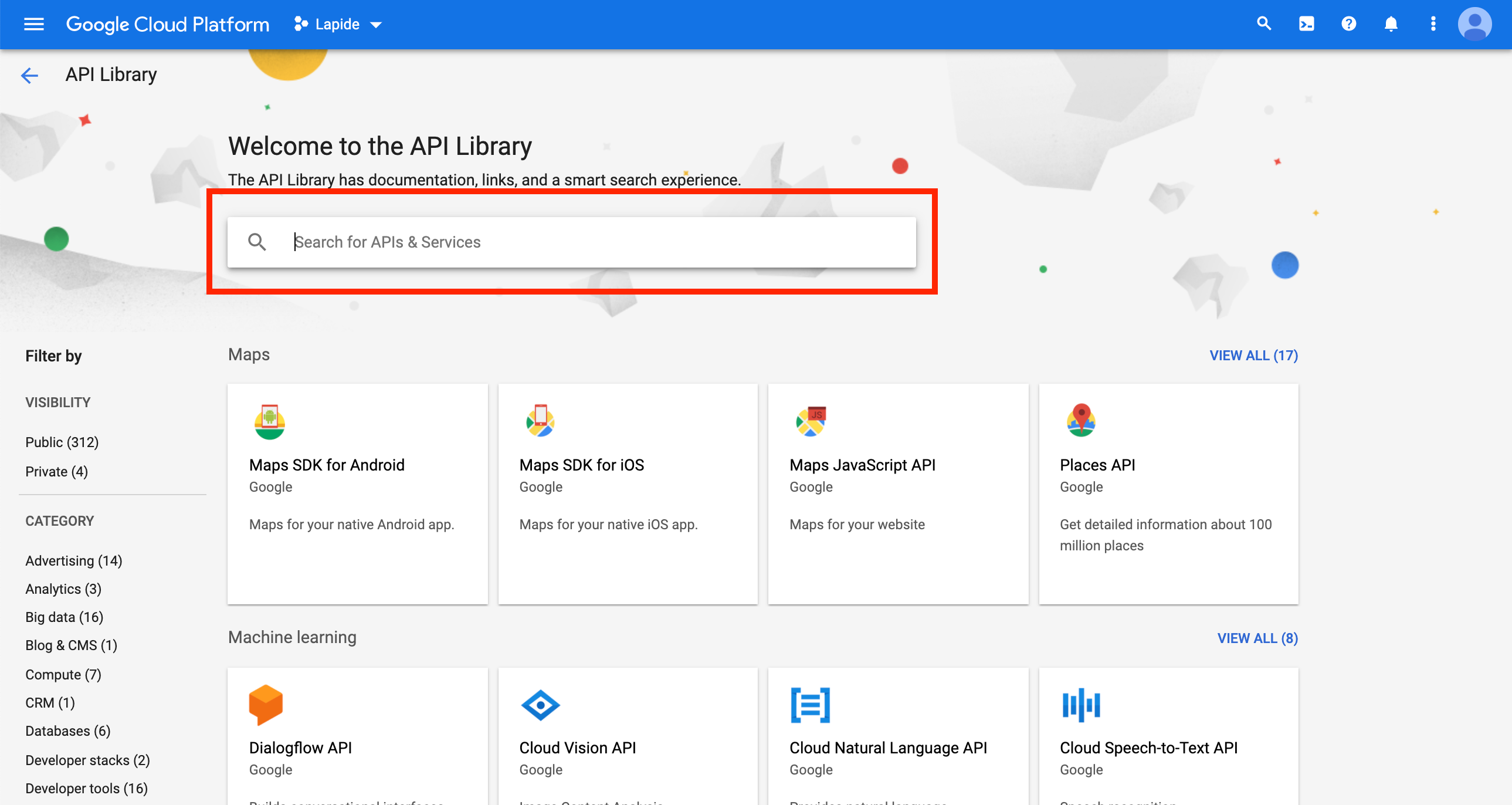Screen dimensions: 1512x805
Task: Click the user account avatar
Action: [1474, 24]
